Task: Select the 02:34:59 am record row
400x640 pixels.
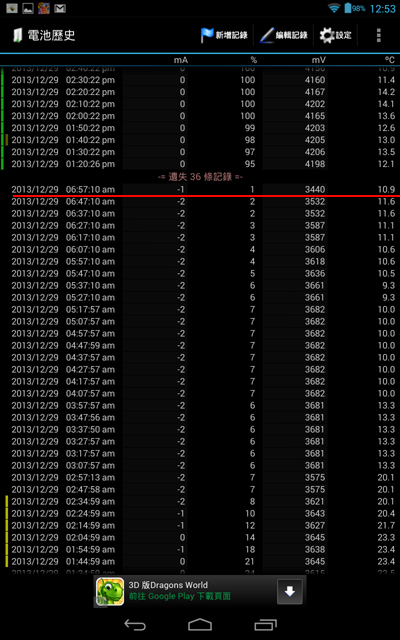Action: coord(200,502)
